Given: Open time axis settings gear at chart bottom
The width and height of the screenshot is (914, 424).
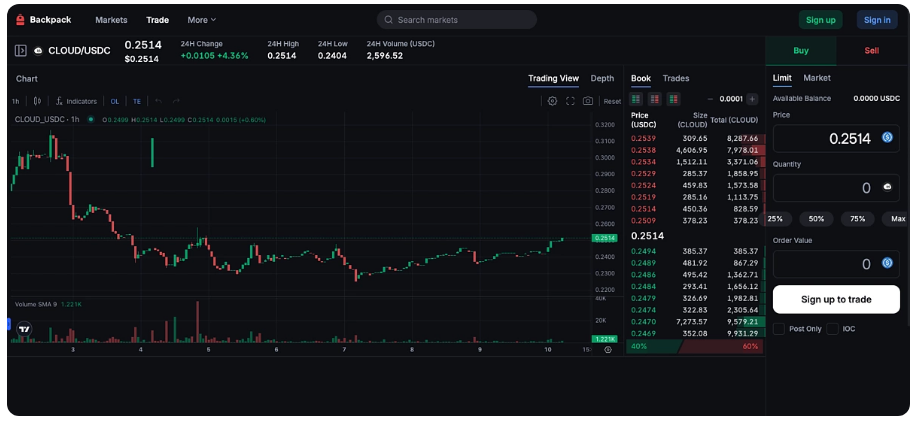Looking at the screenshot, I should coord(608,349).
